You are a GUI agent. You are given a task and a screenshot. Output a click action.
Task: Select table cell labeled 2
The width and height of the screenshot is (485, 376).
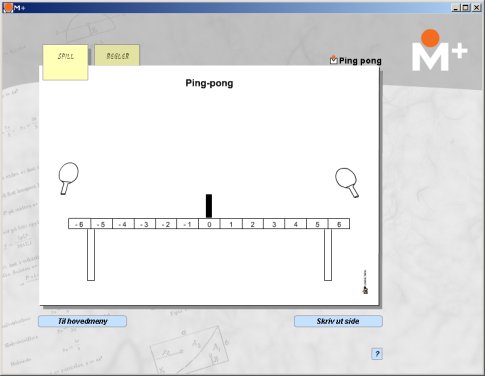pyautogui.click(x=252, y=224)
